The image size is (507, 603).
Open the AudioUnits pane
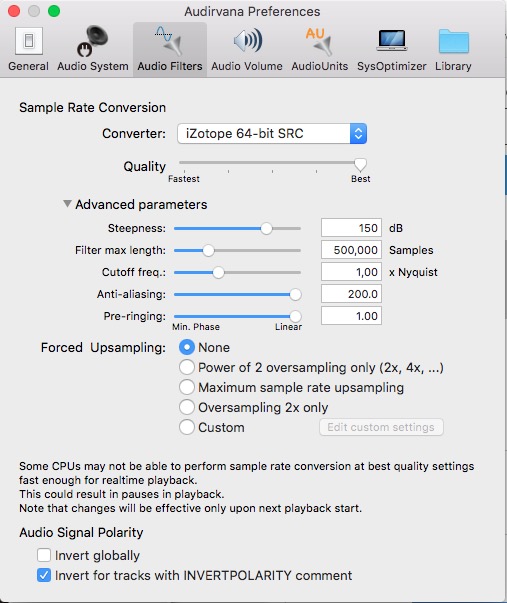pos(319,49)
